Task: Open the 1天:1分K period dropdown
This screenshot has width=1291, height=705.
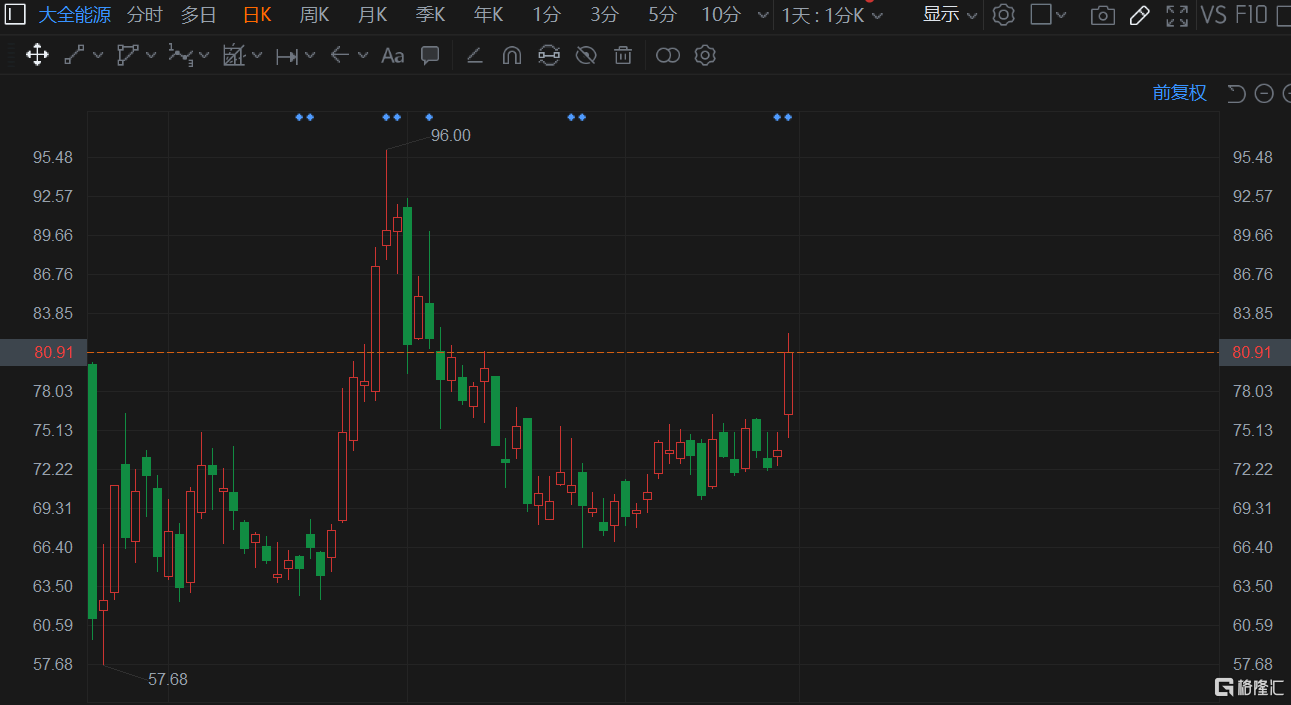Action: (x=833, y=15)
